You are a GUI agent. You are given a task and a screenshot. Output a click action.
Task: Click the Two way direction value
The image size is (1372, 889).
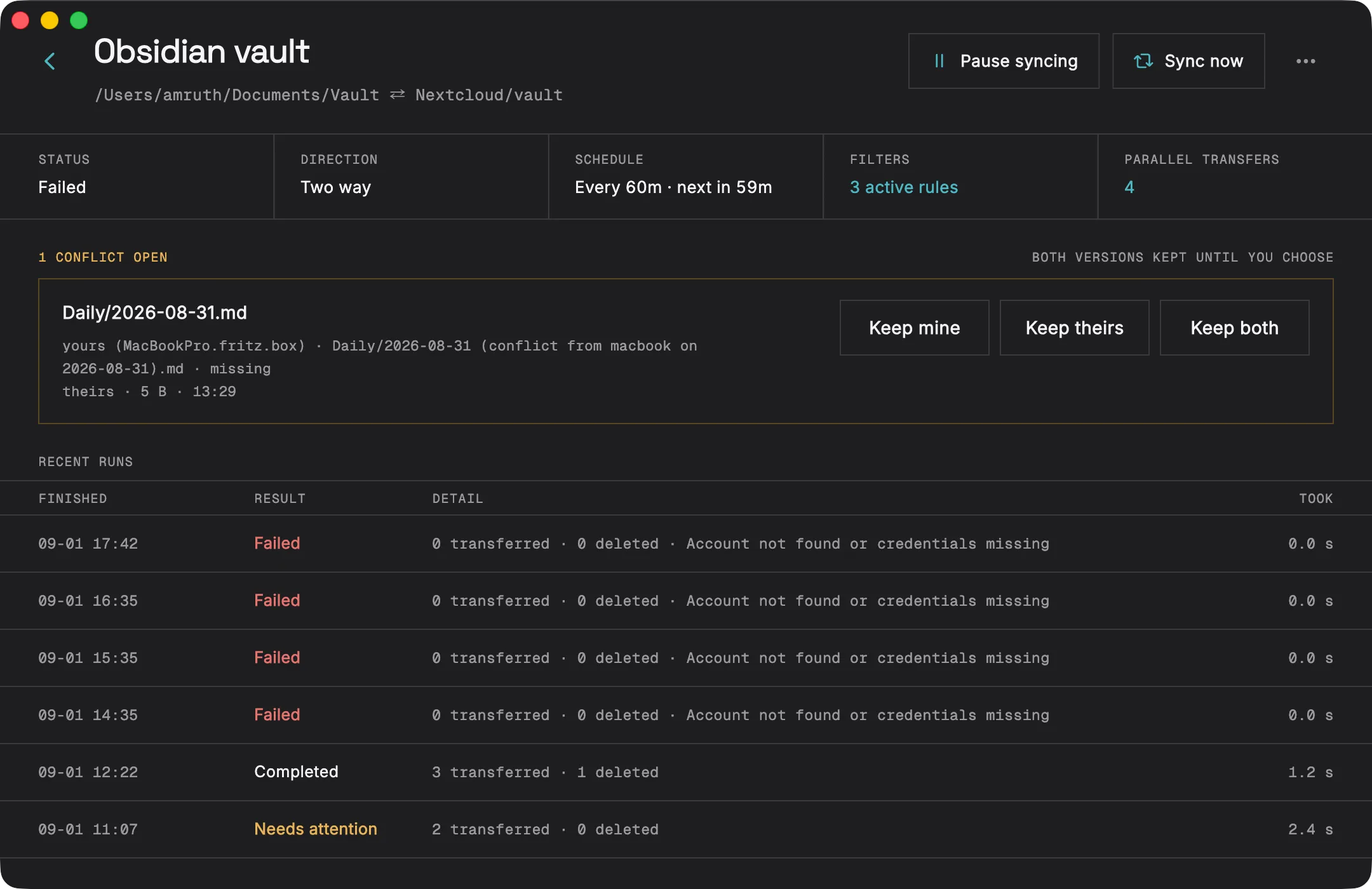tap(335, 187)
